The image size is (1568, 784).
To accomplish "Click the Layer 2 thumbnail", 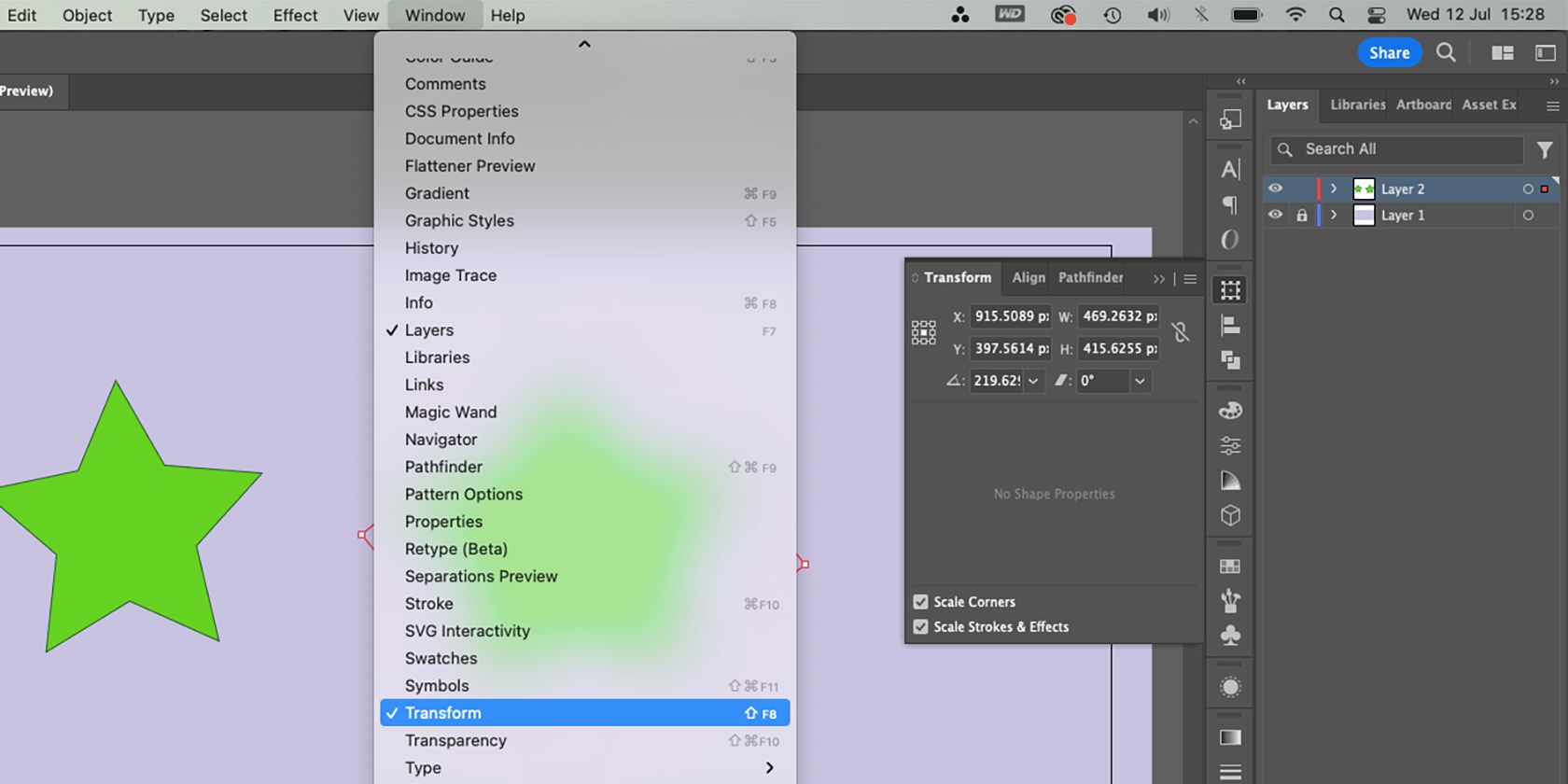I will (1364, 189).
